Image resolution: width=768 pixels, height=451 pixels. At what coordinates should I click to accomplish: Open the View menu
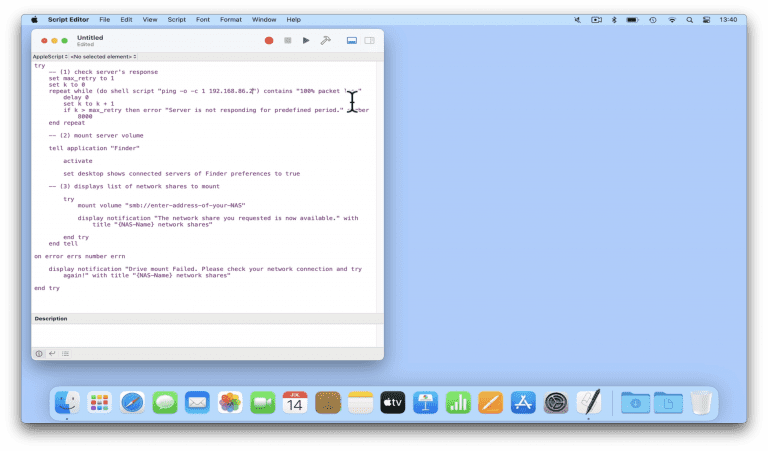150,20
